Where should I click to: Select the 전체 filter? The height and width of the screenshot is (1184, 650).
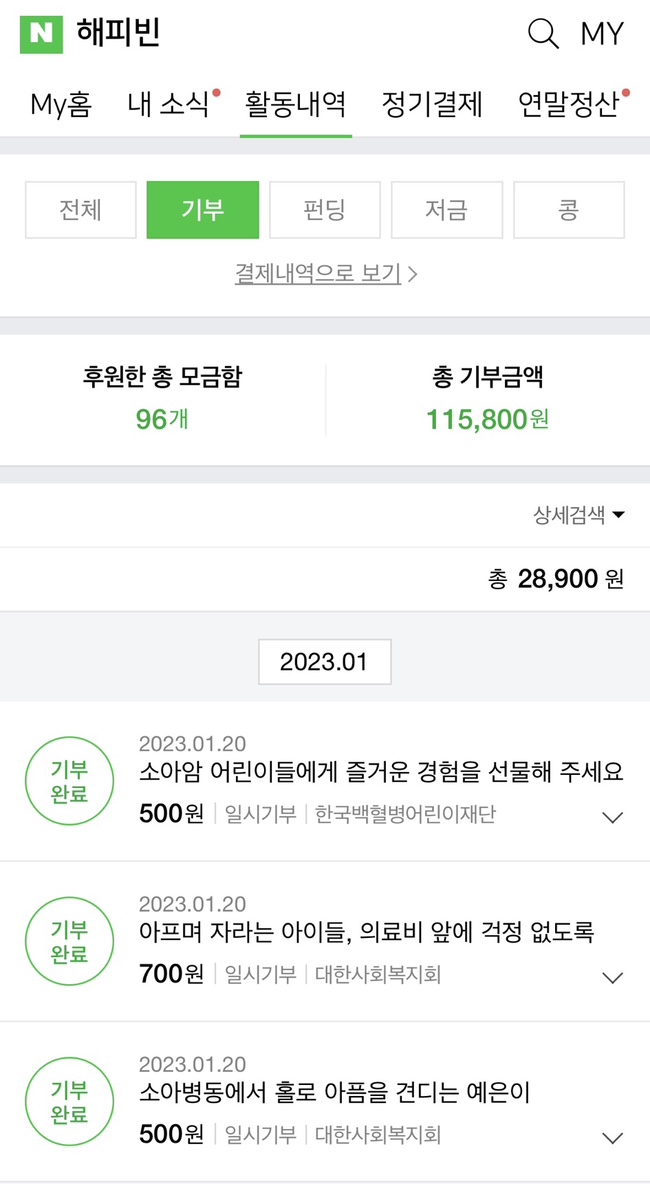pos(81,210)
